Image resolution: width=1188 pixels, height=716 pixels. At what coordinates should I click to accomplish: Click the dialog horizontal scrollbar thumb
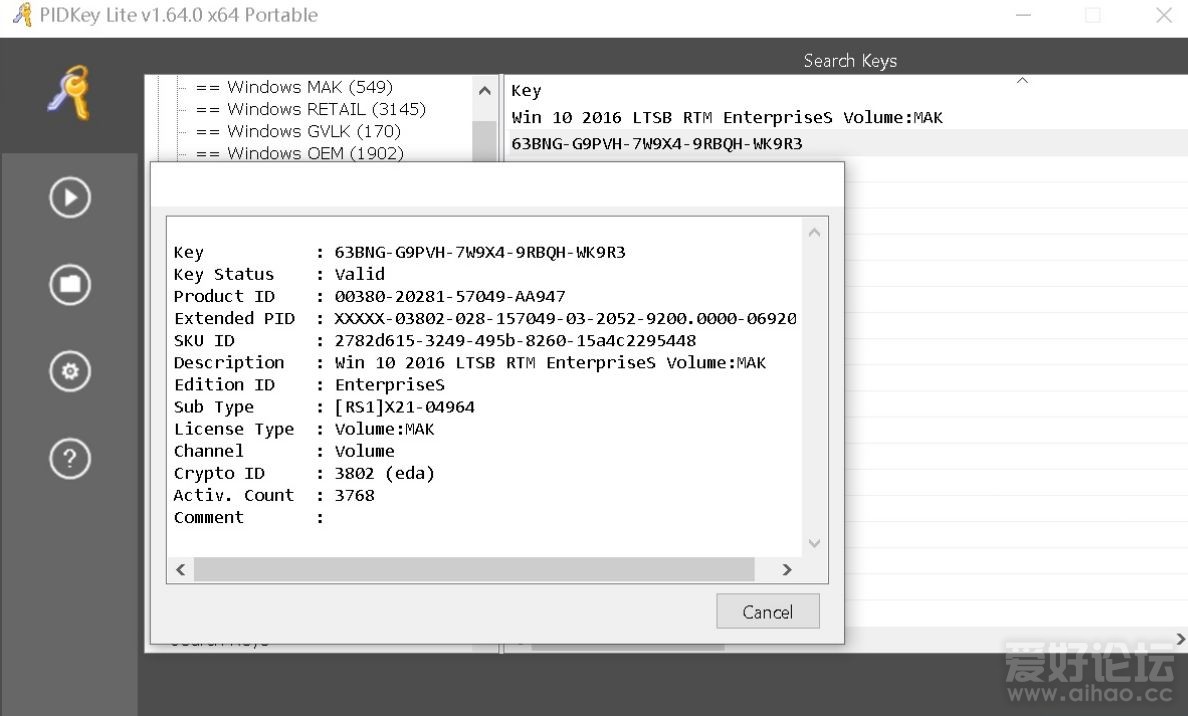pyautogui.click(x=474, y=570)
